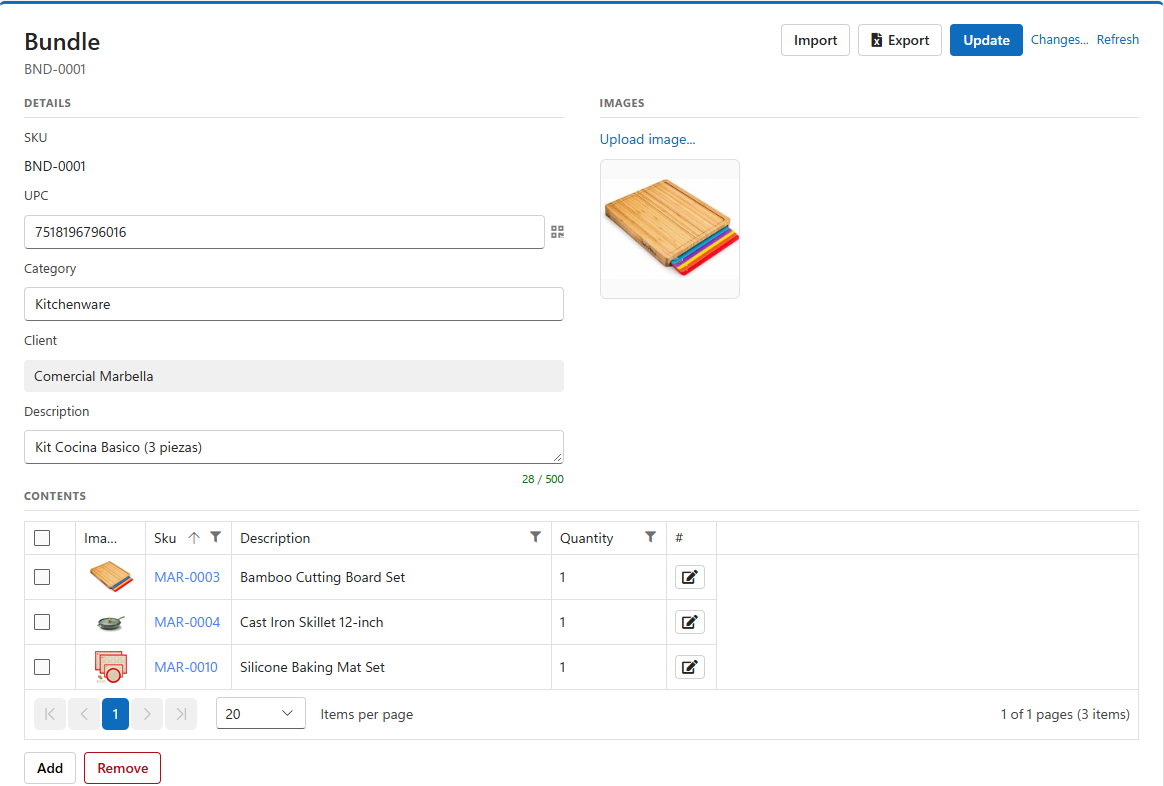
Task: Open the Description column filter icon
Action: 535,537
